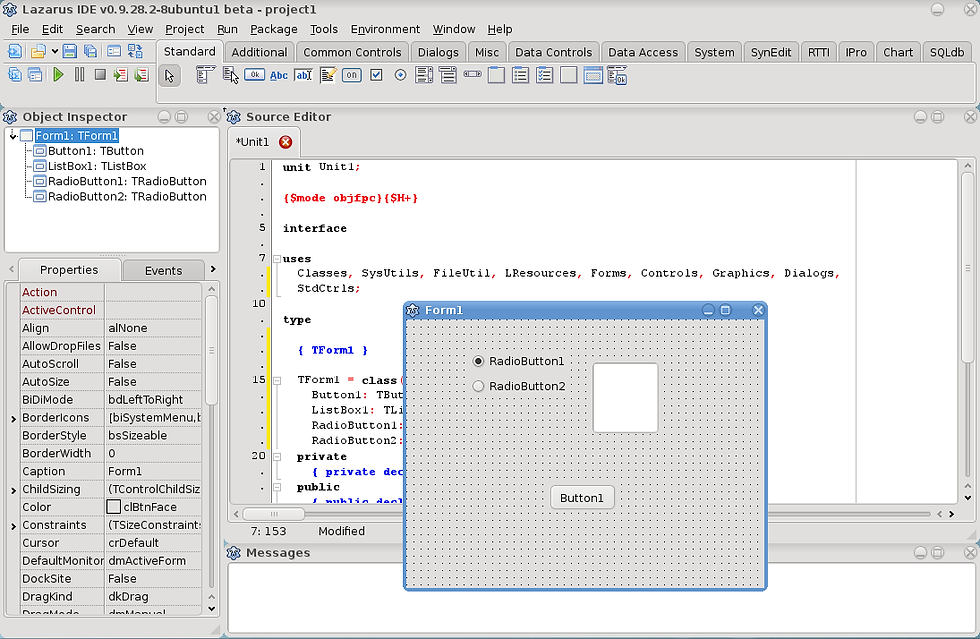Select the list box on Form1 designer
Screen dimensions: 980x639
625,398
